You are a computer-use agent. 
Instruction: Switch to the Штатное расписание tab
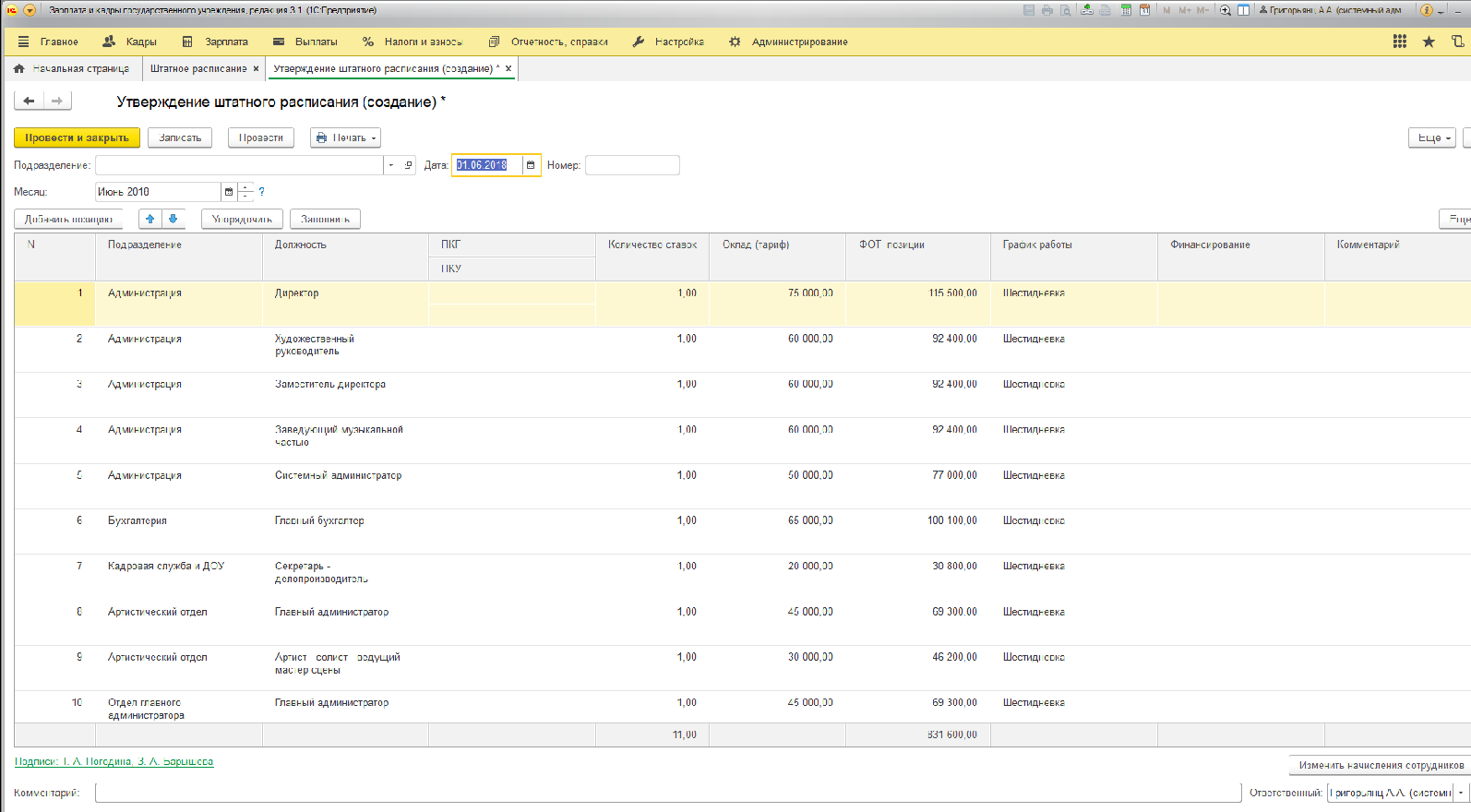197,68
